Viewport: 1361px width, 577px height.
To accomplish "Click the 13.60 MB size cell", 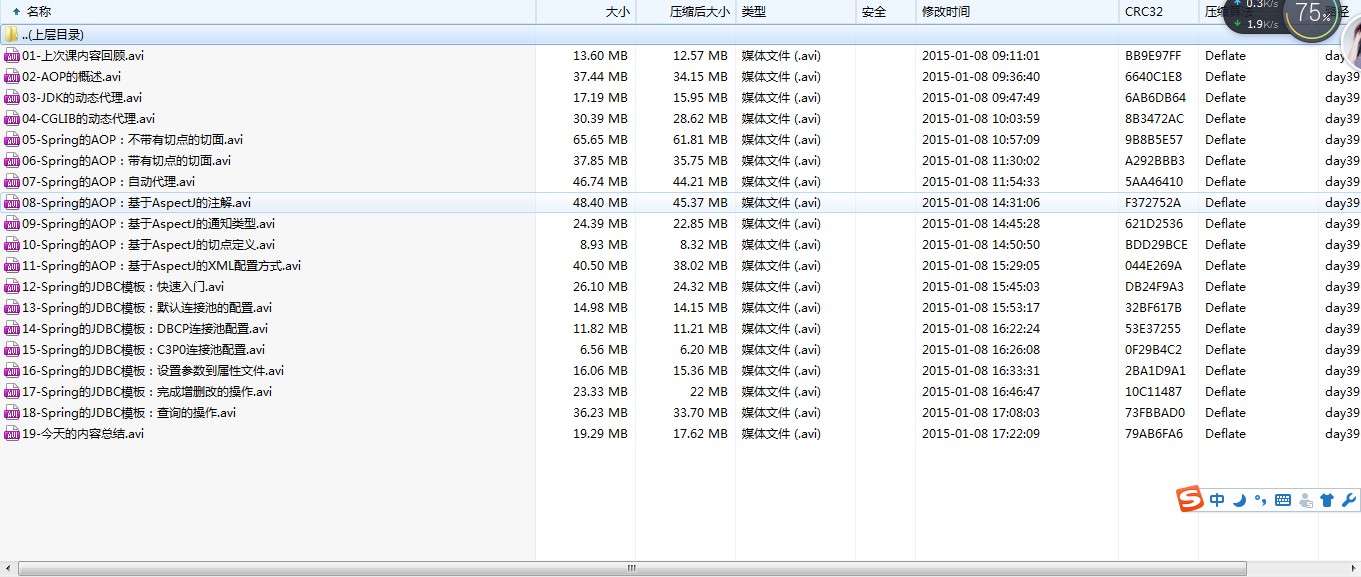I will [600, 56].
